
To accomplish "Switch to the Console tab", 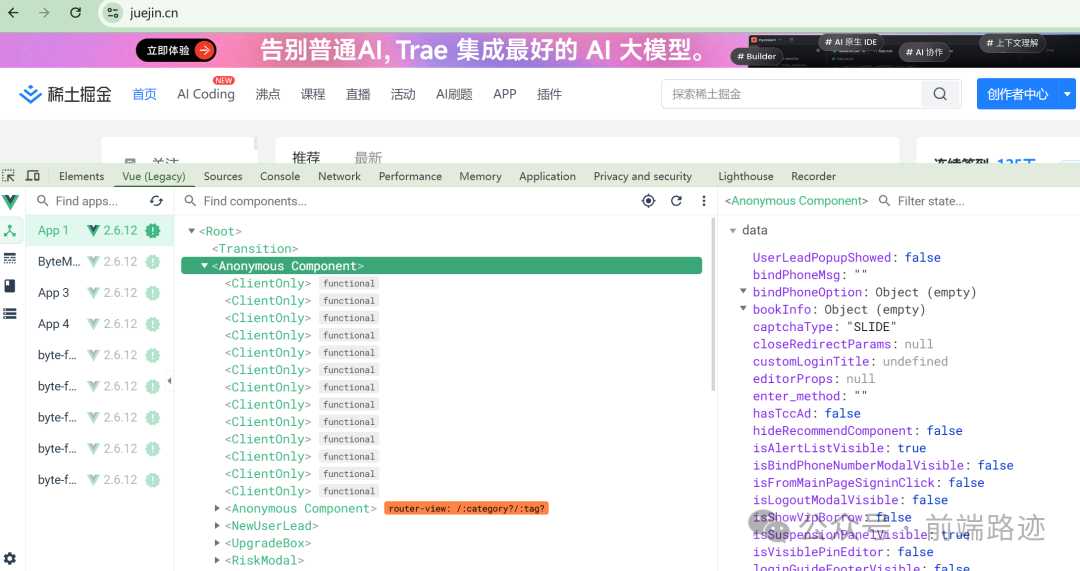I will [x=280, y=176].
